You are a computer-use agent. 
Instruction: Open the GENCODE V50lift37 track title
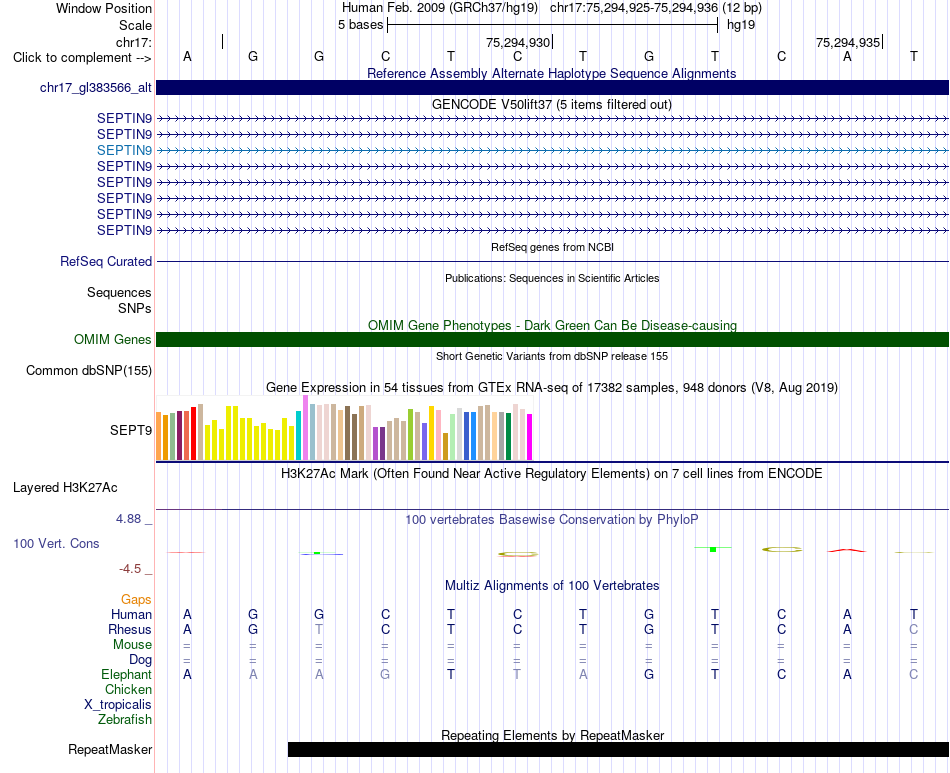pyautogui.click(x=551, y=104)
